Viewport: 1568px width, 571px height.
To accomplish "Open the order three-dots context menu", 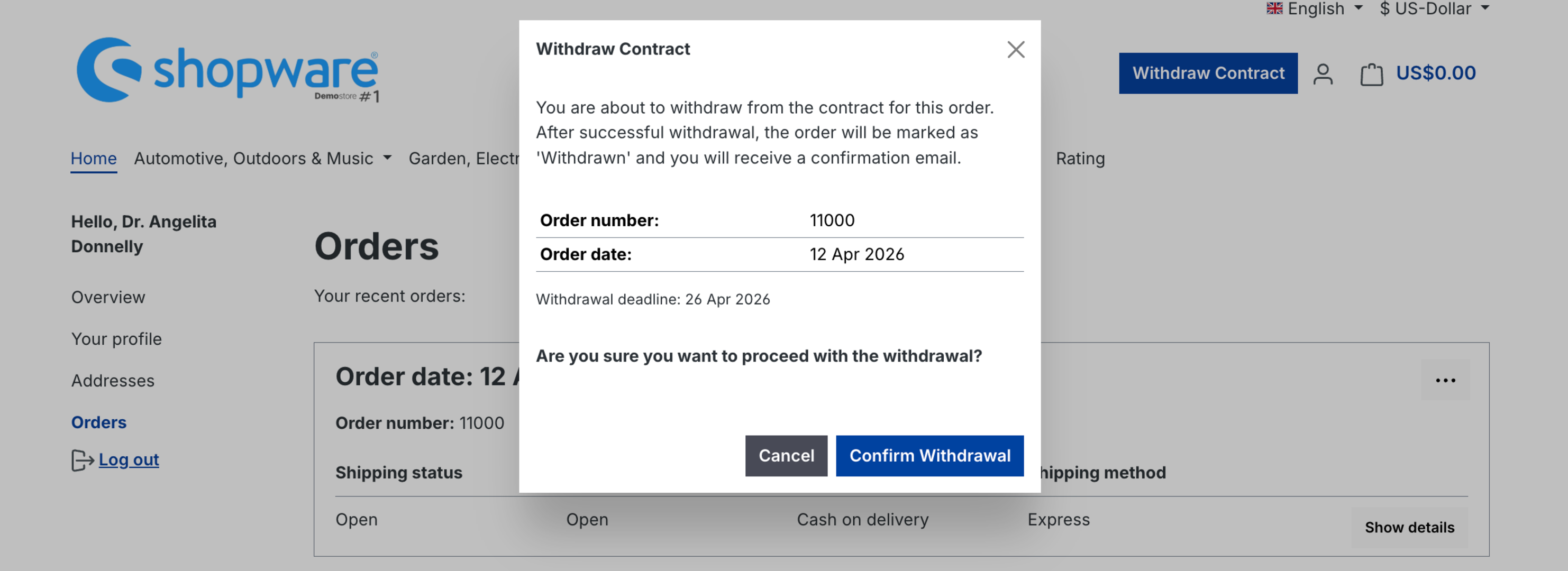I will [1444, 380].
